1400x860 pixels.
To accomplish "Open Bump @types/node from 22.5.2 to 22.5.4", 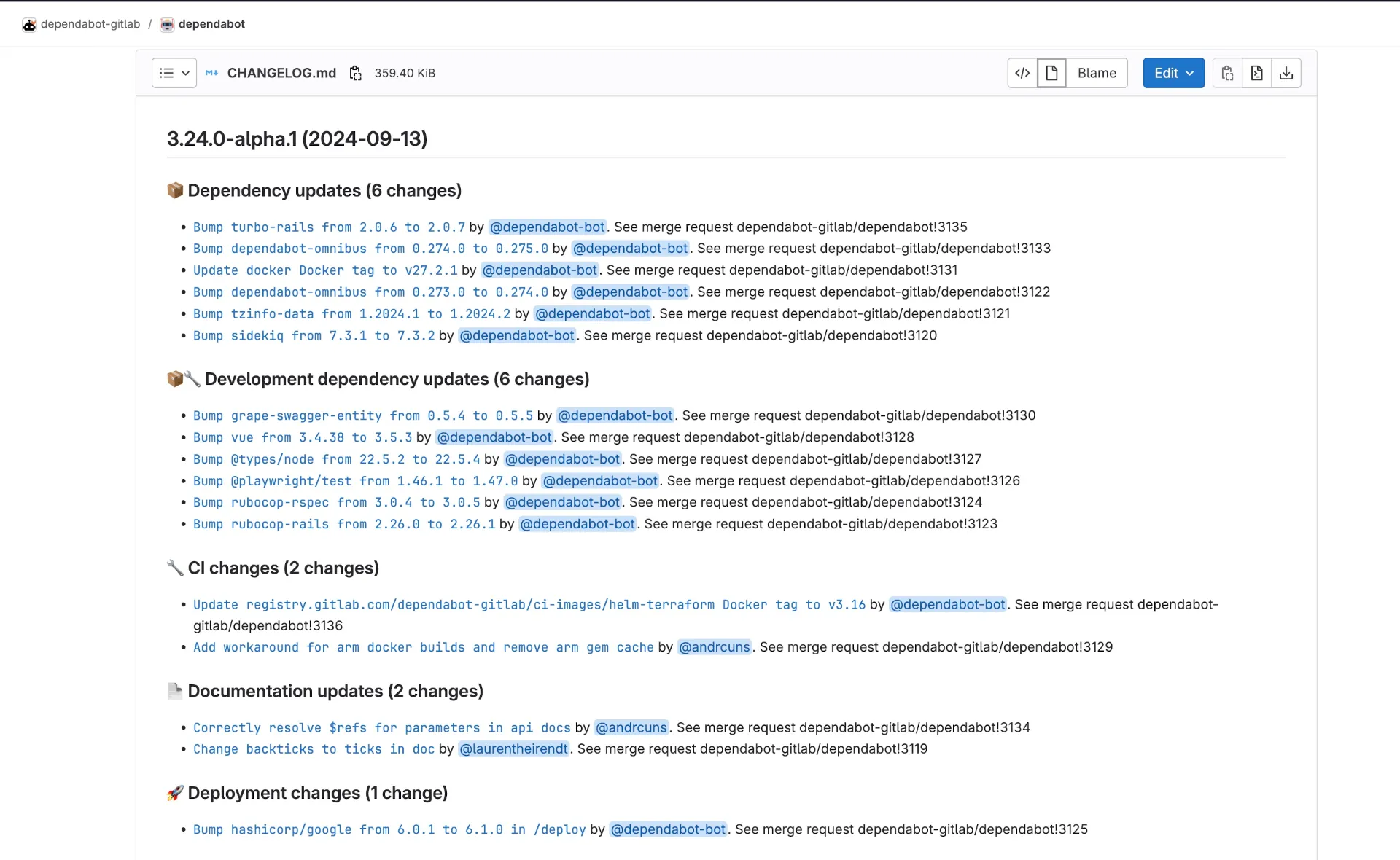I will (x=337, y=460).
